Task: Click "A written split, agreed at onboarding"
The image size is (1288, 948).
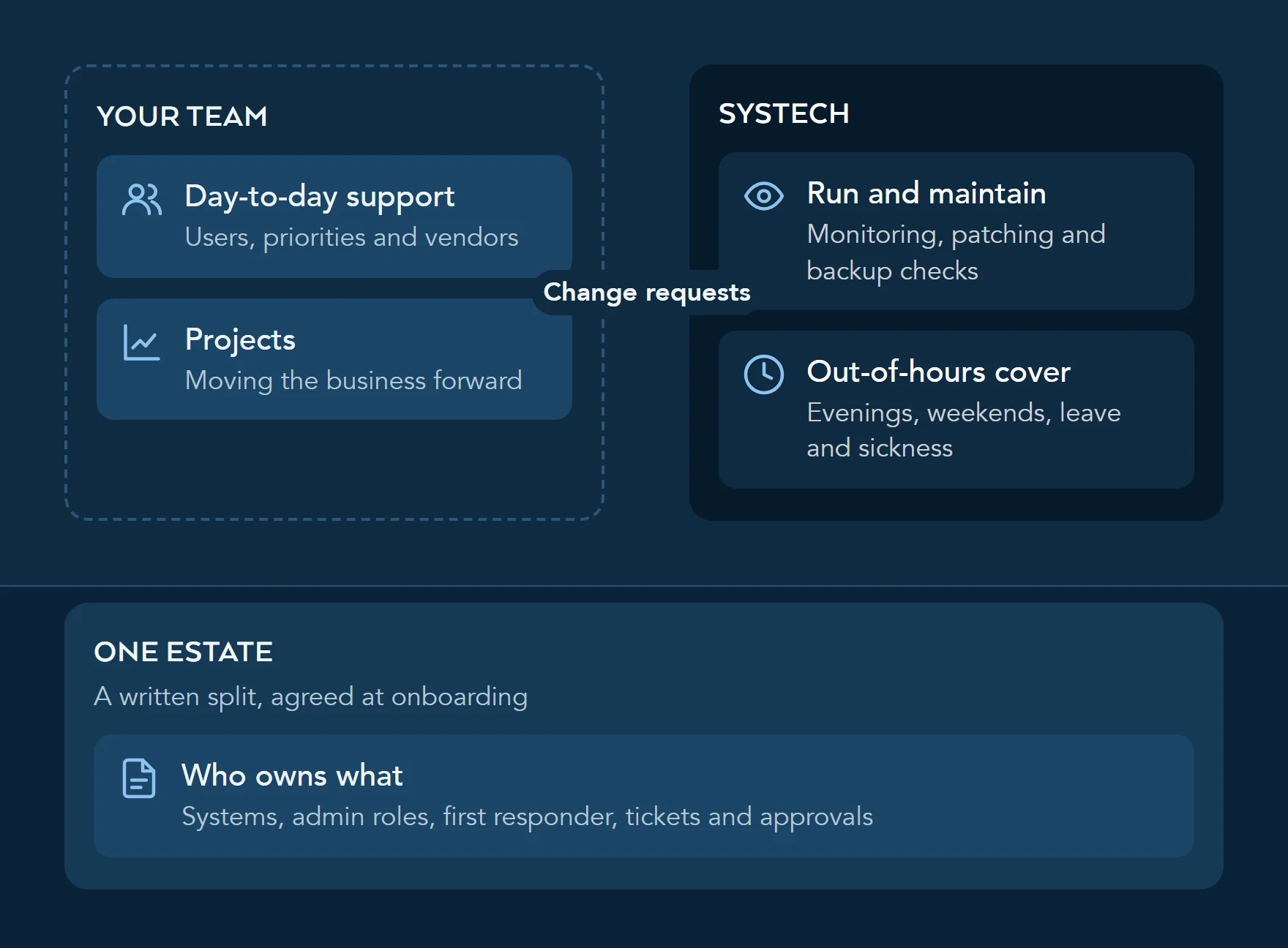Action: (311, 696)
